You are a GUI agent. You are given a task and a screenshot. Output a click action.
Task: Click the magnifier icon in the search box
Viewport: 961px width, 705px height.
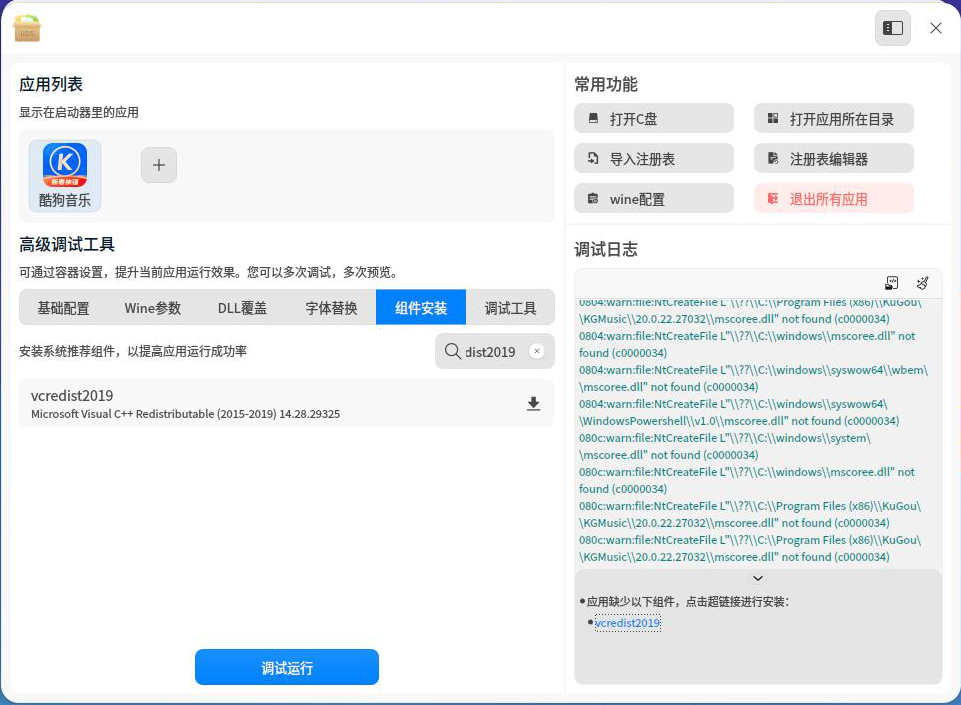click(452, 351)
